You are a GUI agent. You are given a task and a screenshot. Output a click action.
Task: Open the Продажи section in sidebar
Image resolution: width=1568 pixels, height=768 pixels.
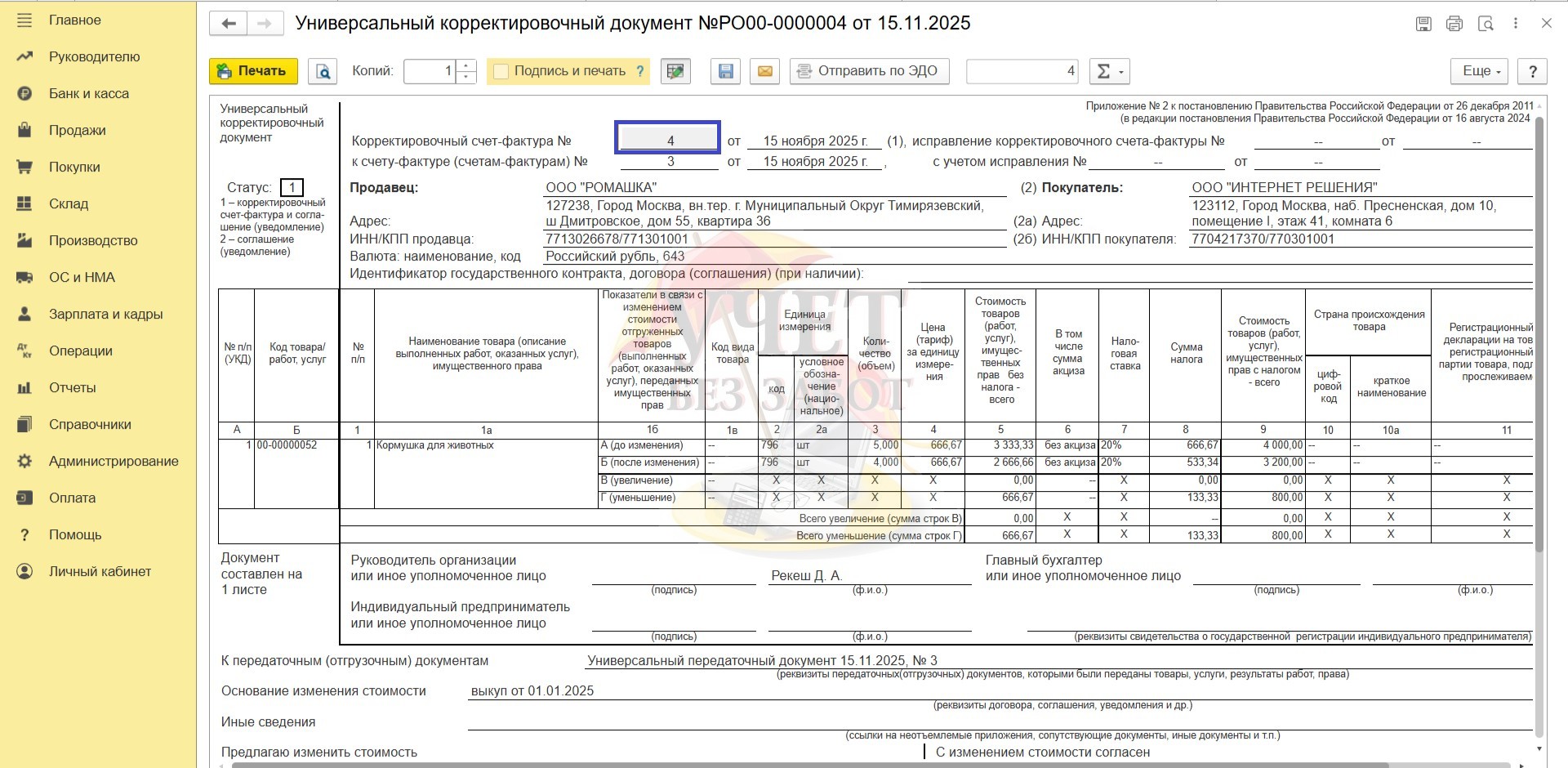pos(77,131)
